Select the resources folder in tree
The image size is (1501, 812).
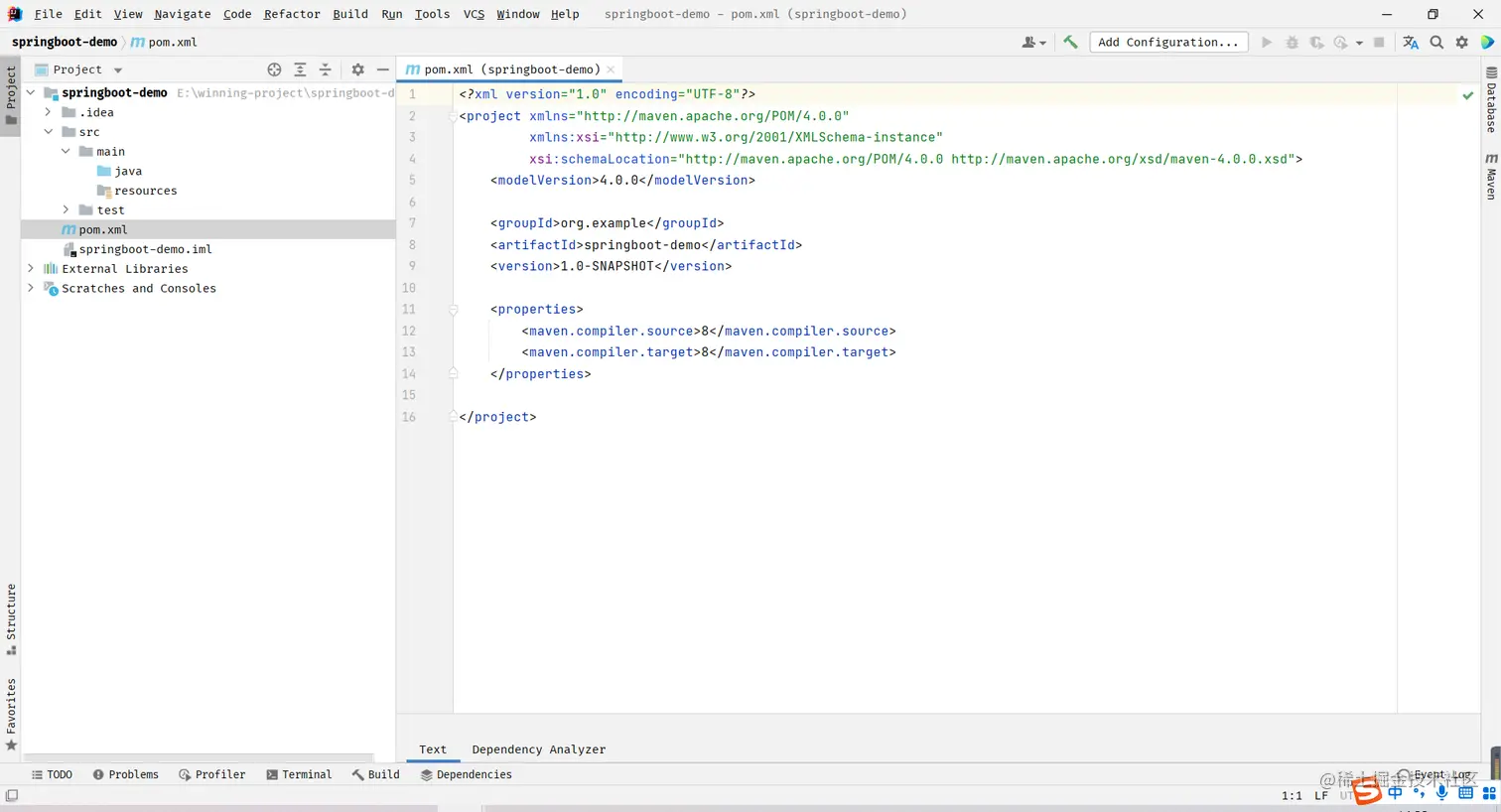point(137,191)
